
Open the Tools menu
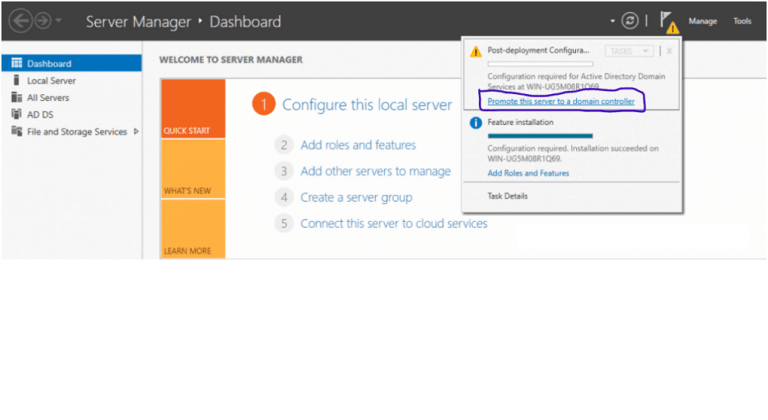tap(742, 21)
